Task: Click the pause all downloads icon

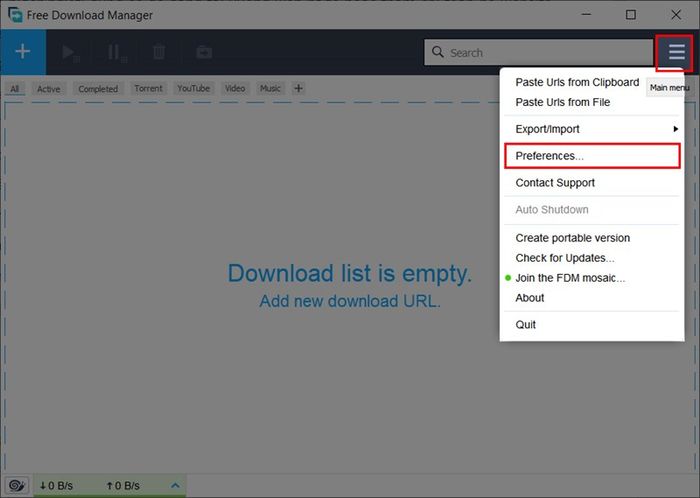Action: tap(116, 52)
